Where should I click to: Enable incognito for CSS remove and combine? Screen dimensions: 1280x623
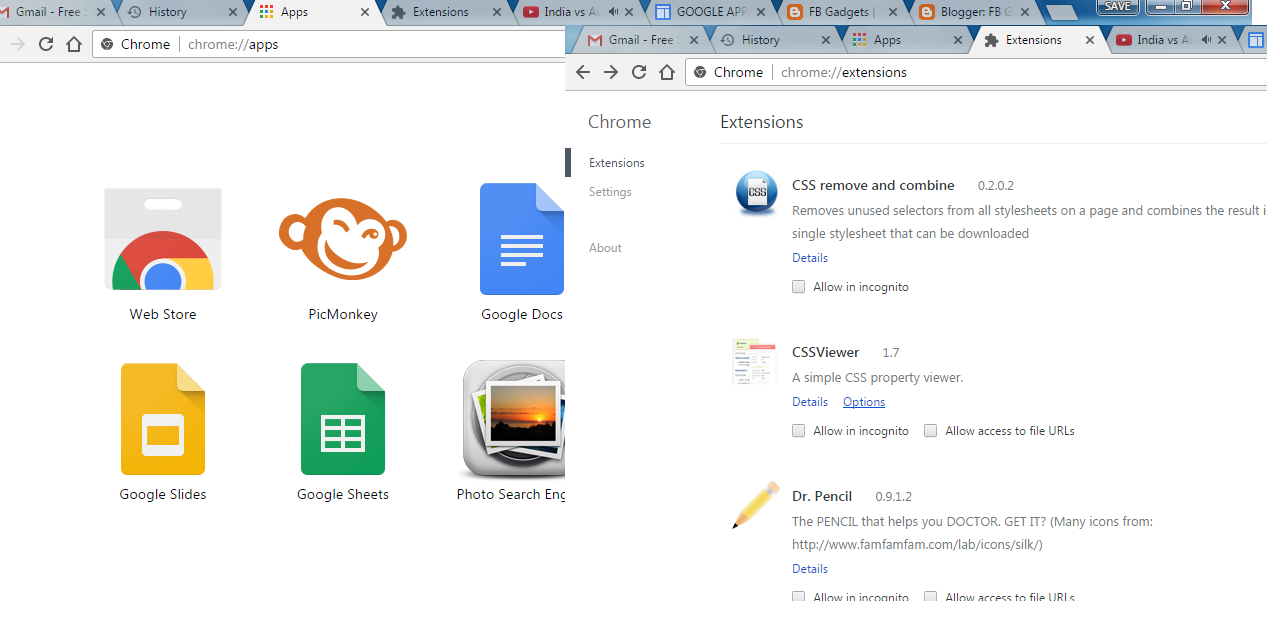[799, 287]
